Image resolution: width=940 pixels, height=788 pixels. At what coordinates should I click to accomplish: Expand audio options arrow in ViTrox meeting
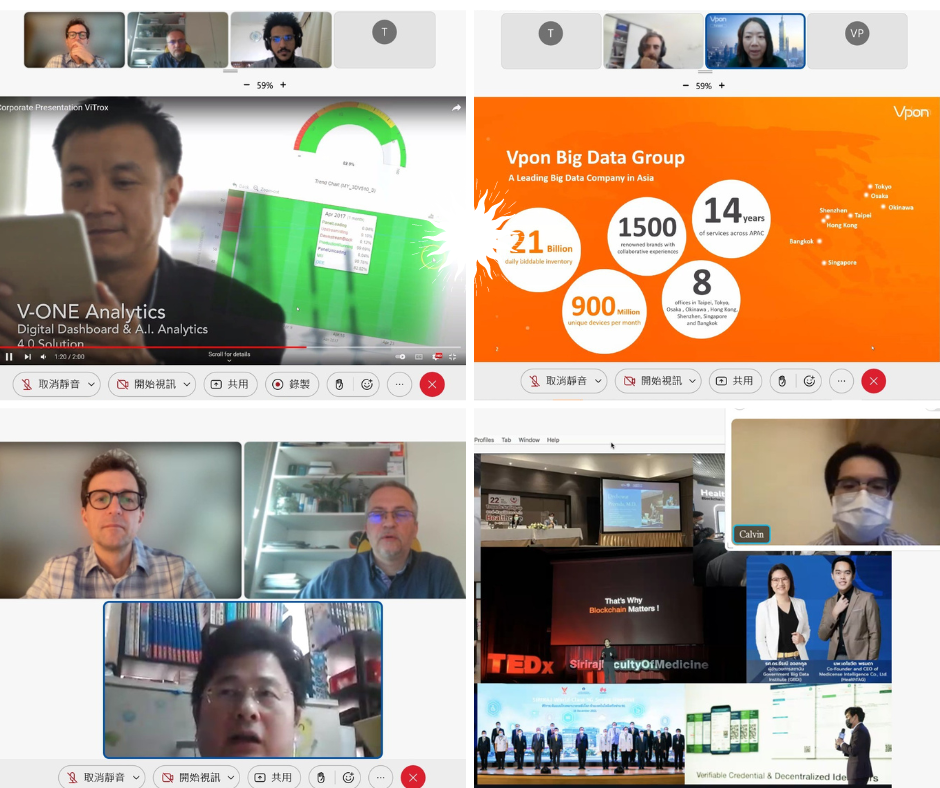(91, 384)
